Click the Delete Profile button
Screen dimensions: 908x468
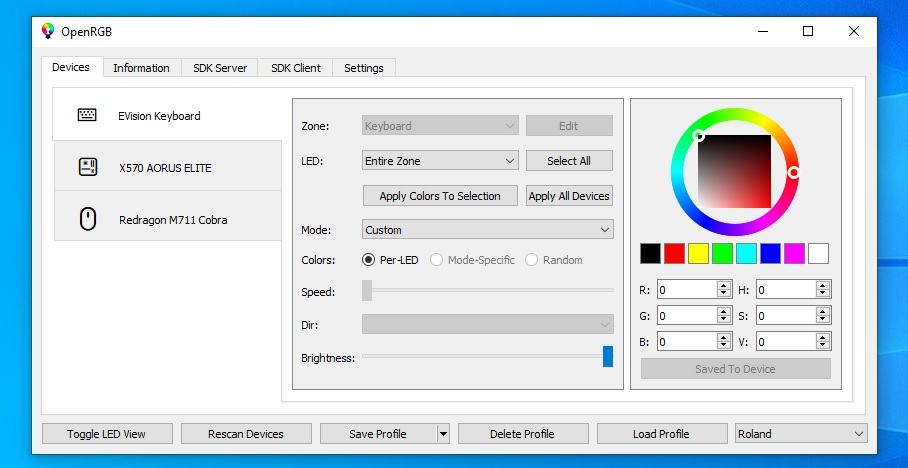pos(522,434)
